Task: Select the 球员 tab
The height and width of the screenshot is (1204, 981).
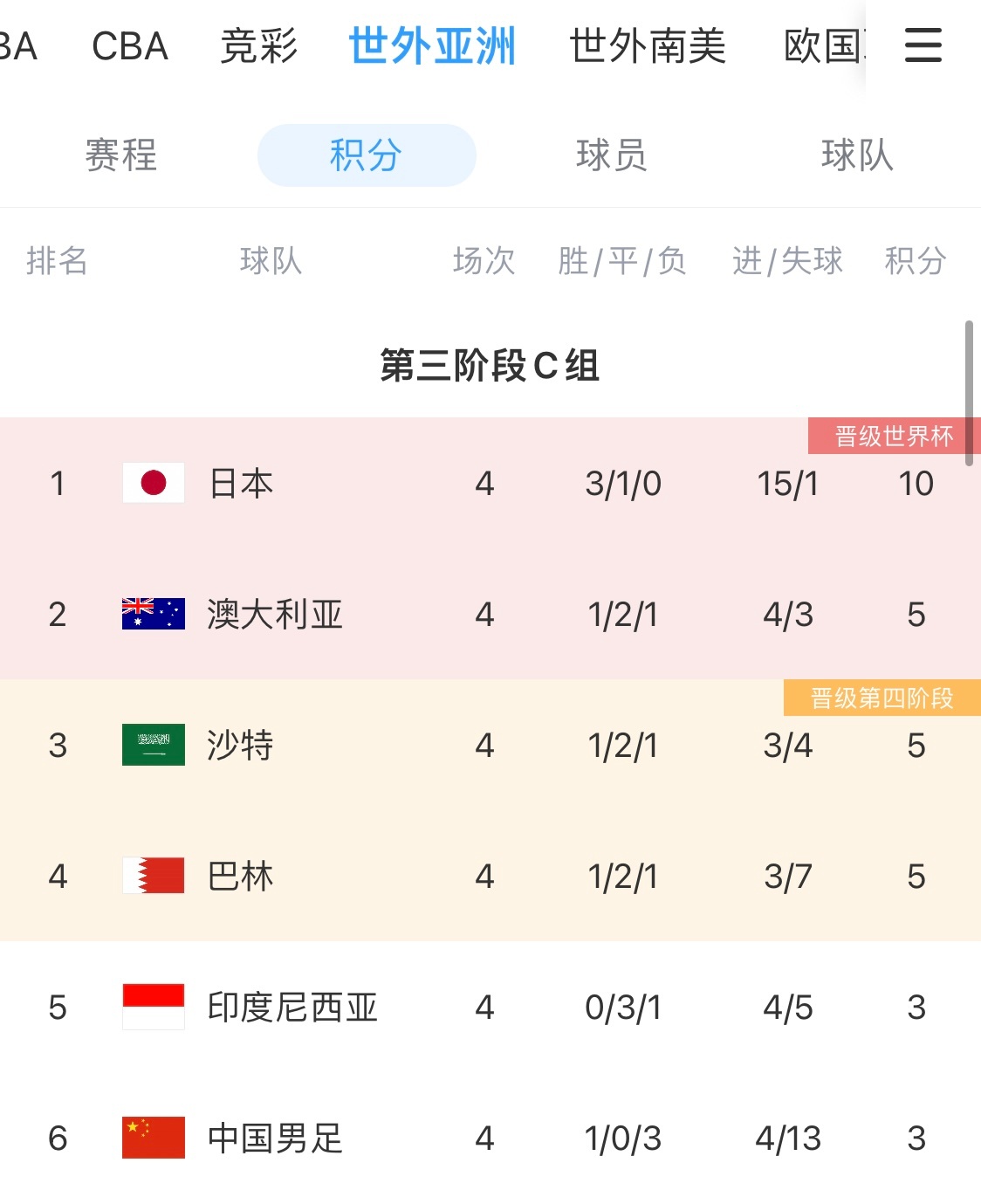Action: (x=611, y=155)
